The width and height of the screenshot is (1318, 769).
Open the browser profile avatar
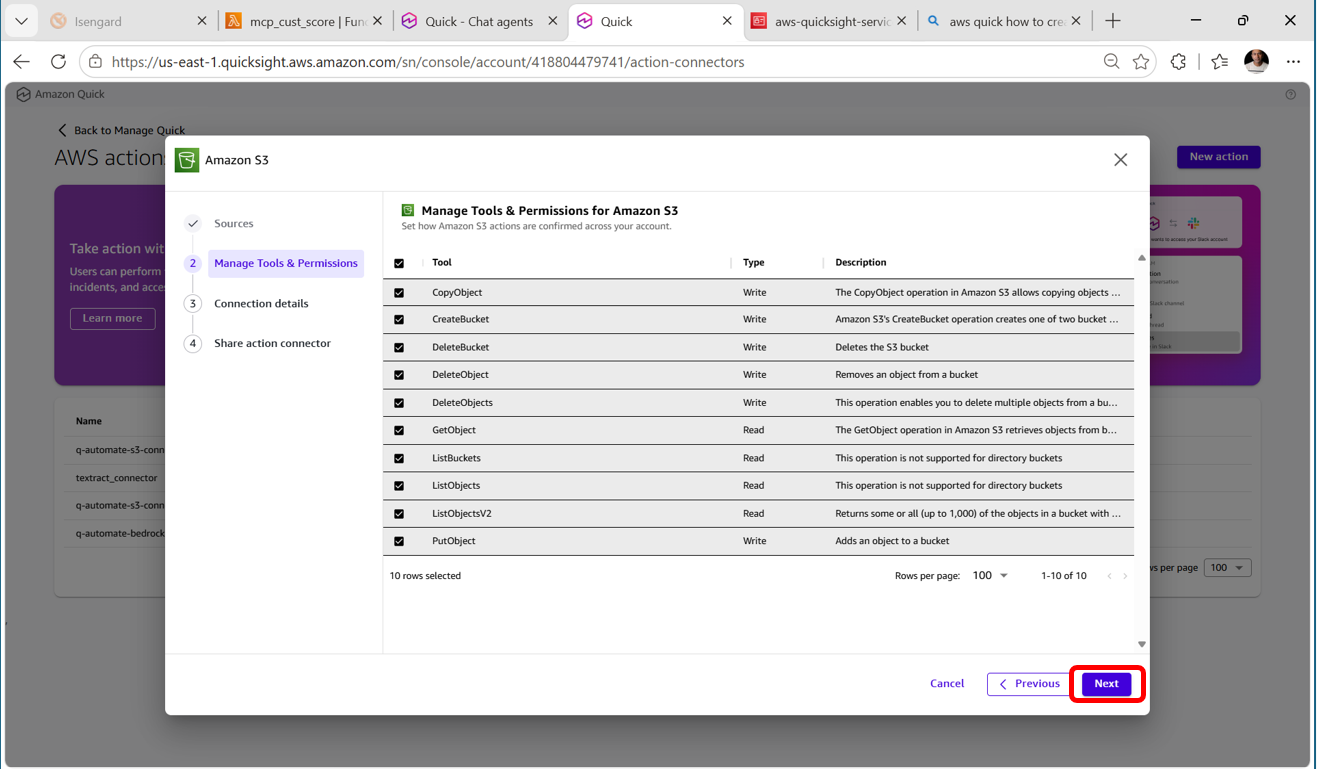(1256, 62)
